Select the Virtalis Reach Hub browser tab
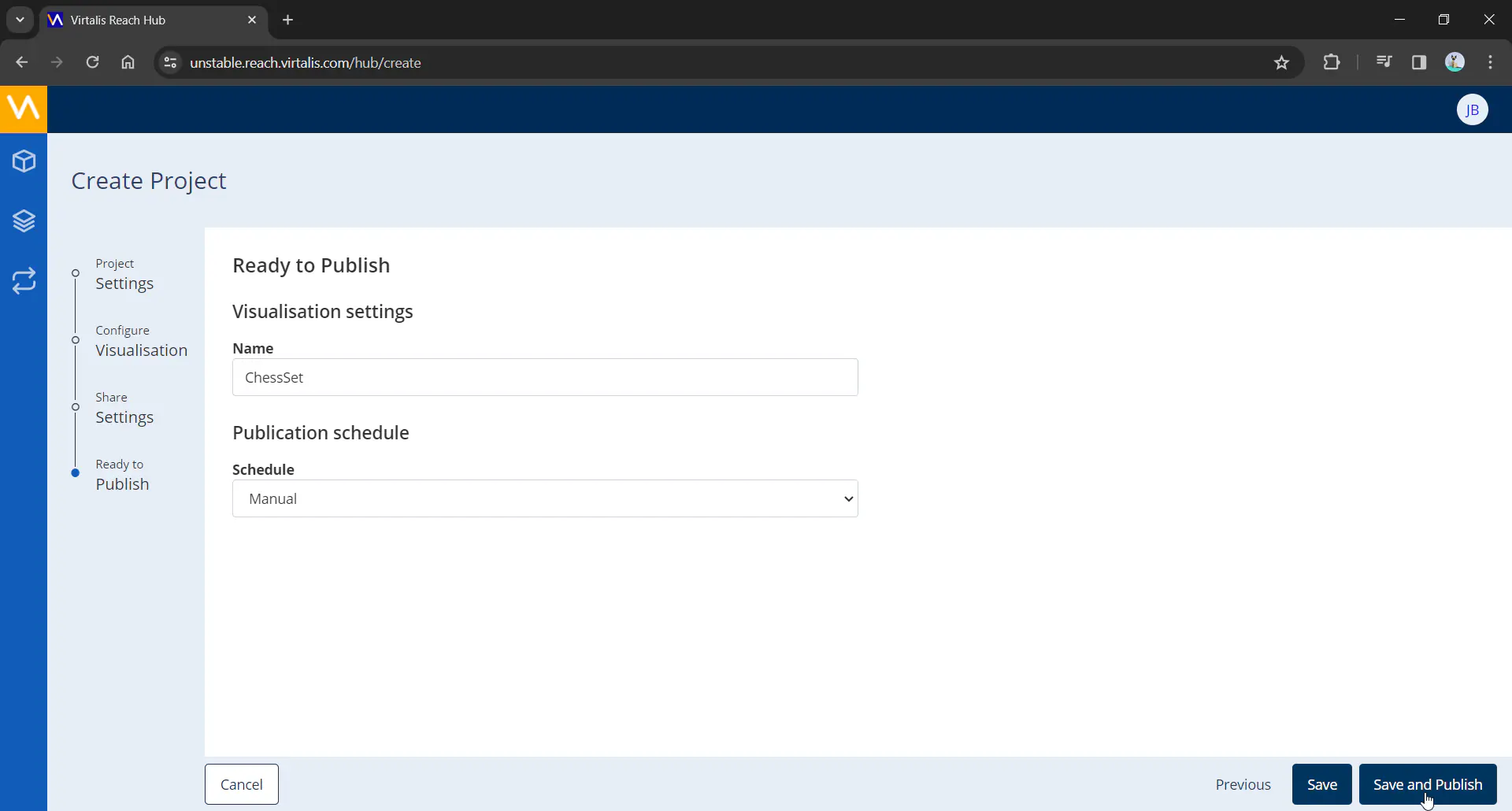The height and width of the screenshot is (811, 1512). click(x=152, y=20)
